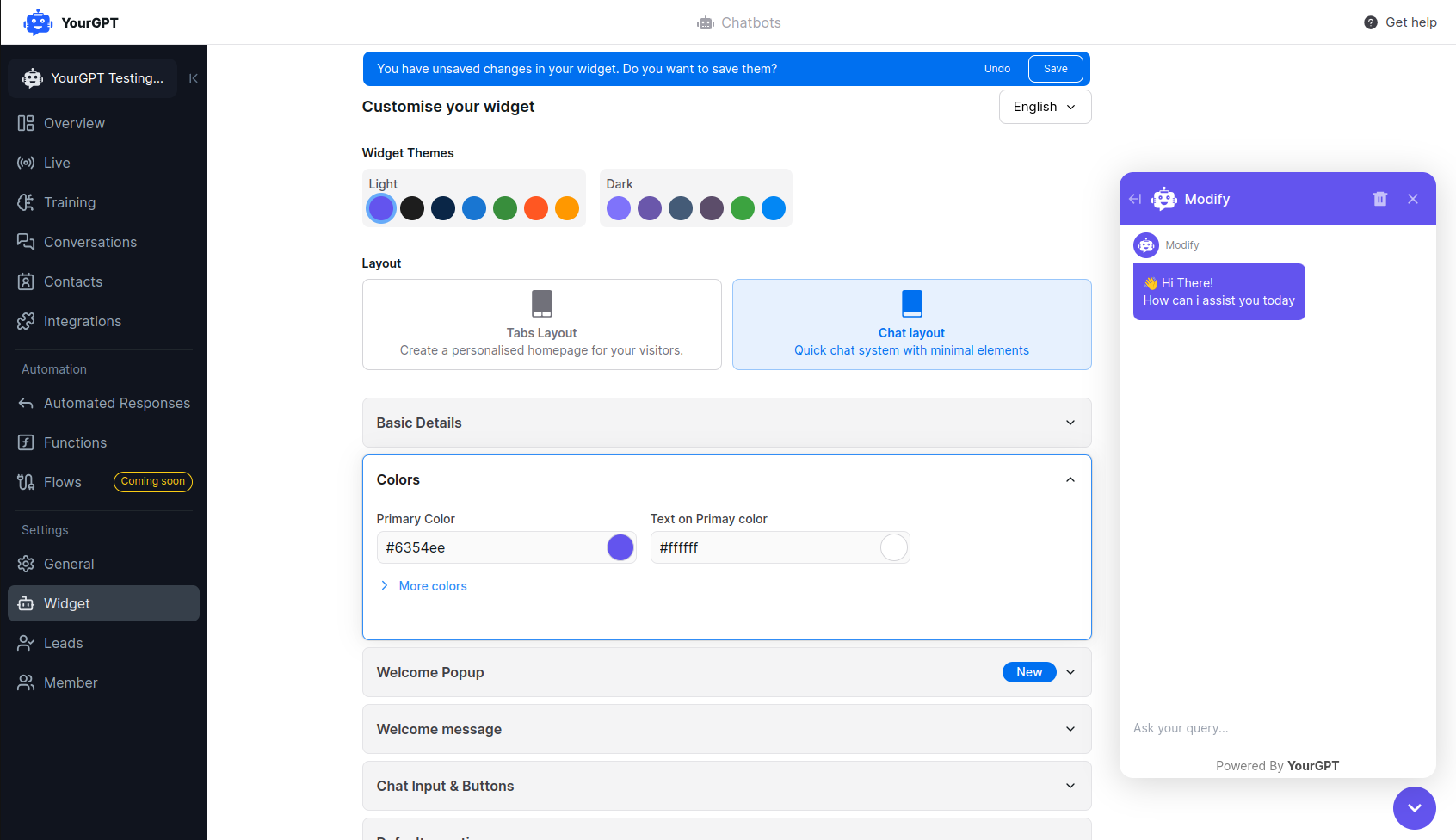Open the Widget settings page

[103, 603]
